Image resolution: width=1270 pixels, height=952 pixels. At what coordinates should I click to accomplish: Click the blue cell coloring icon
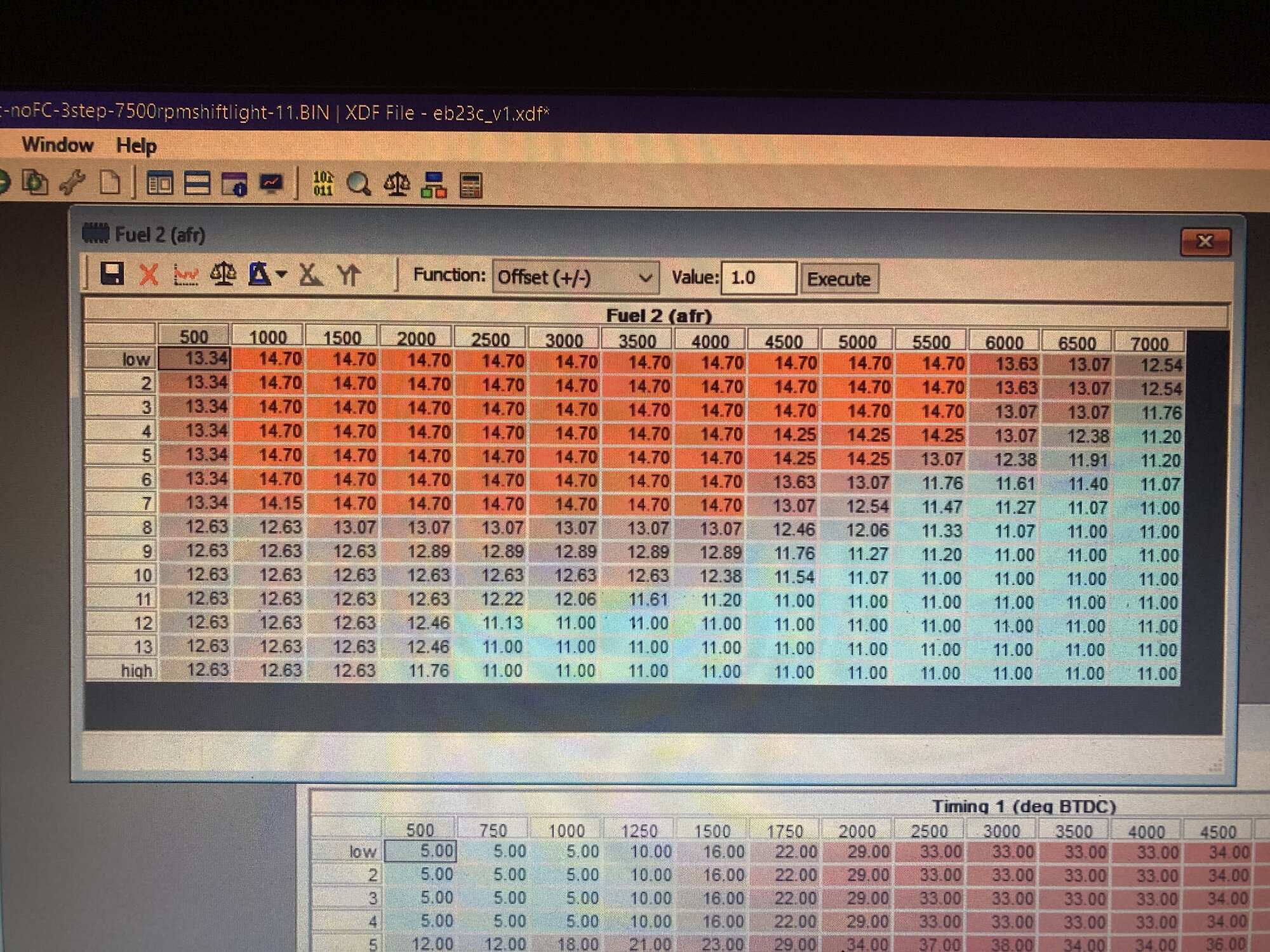pyautogui.click(x=259, y=274)
